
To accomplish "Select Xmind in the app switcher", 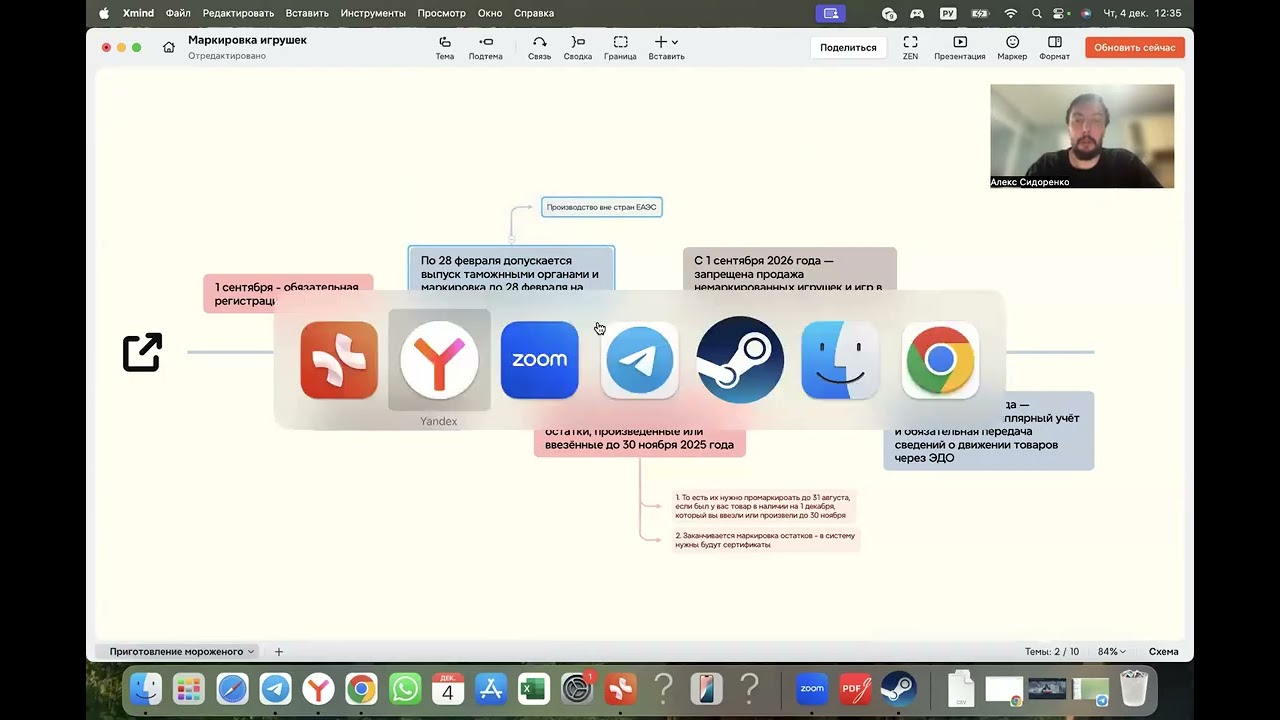I will (339, 360).
